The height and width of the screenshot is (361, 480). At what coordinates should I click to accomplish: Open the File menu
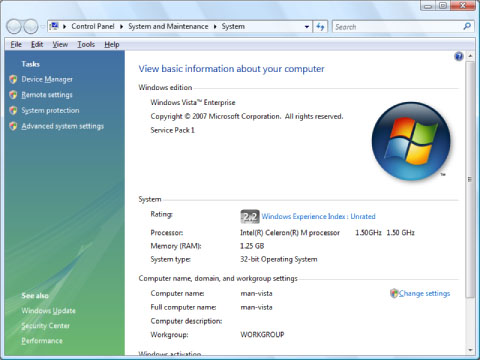pos(16,44)
